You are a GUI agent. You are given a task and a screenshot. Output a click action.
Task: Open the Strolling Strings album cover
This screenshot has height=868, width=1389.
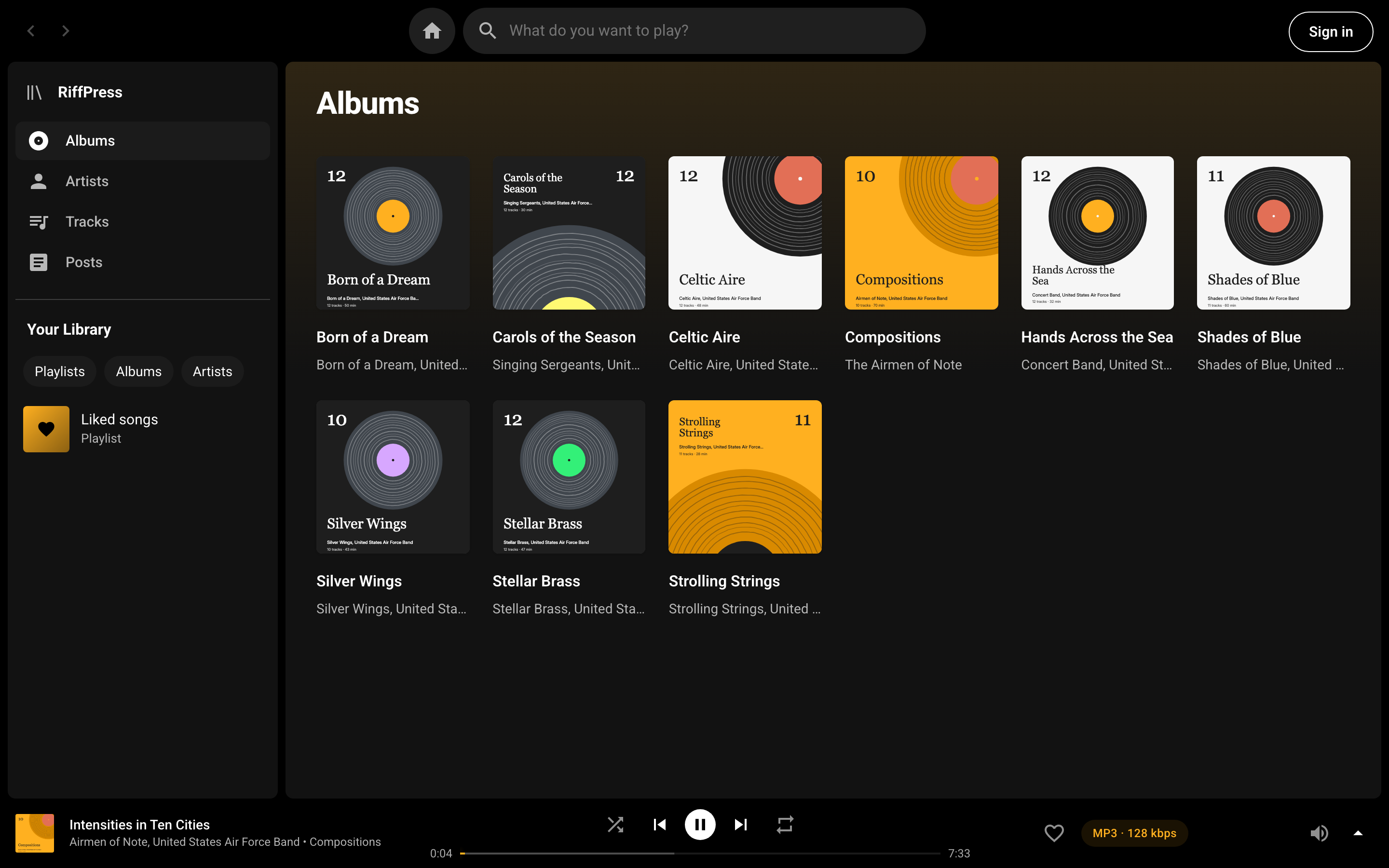(745, 476)
